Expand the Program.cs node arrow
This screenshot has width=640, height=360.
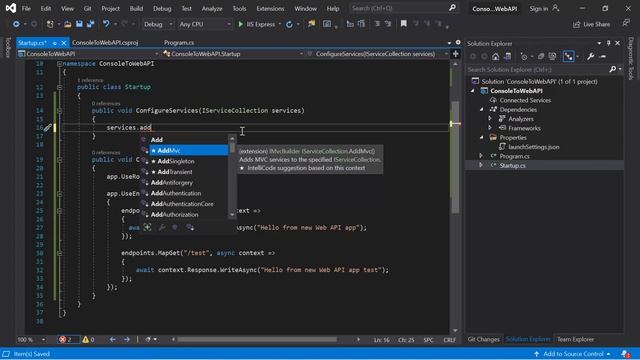tap(481, 156)
